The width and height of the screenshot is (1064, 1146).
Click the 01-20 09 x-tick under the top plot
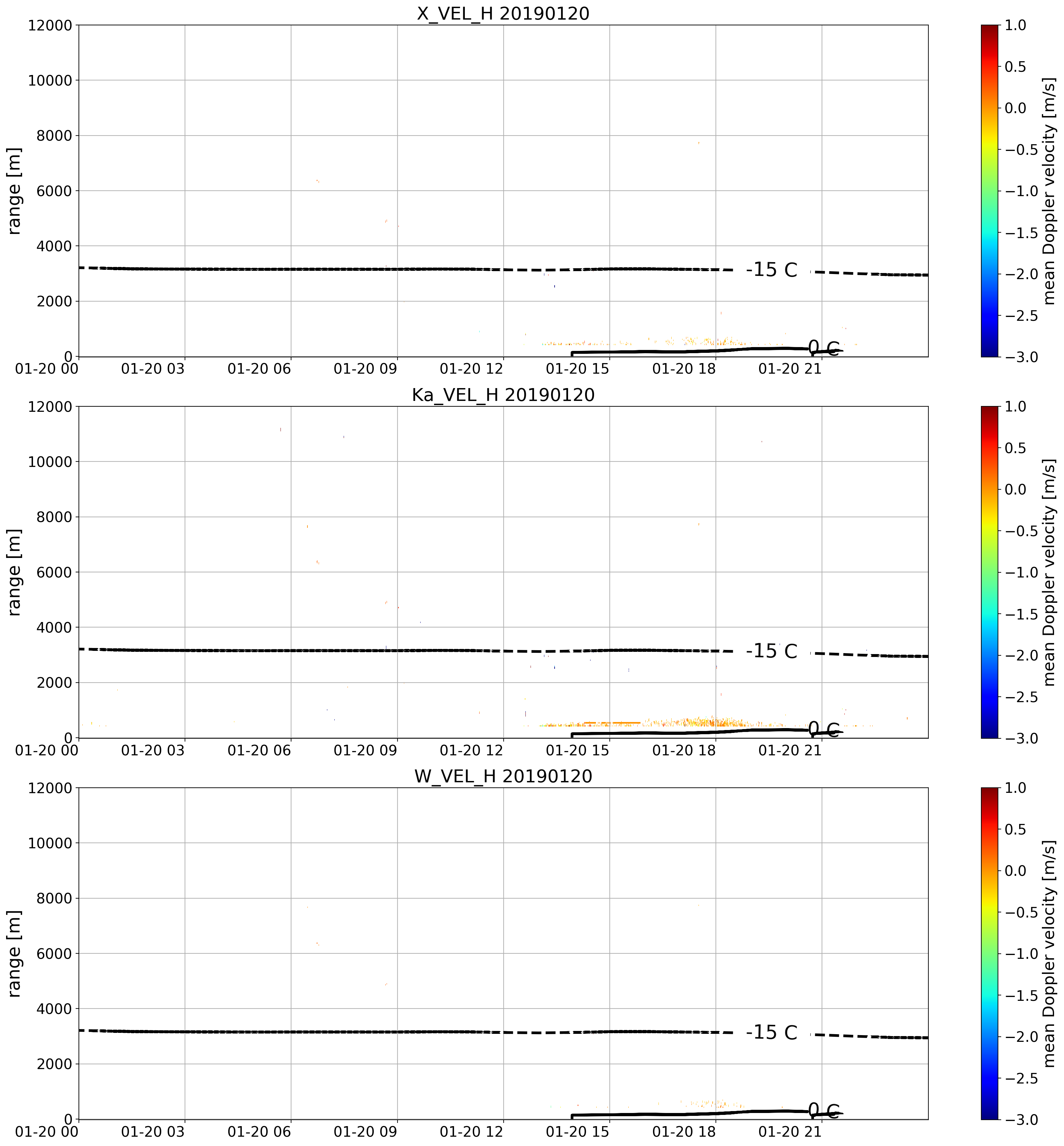[x=365, y=369]
